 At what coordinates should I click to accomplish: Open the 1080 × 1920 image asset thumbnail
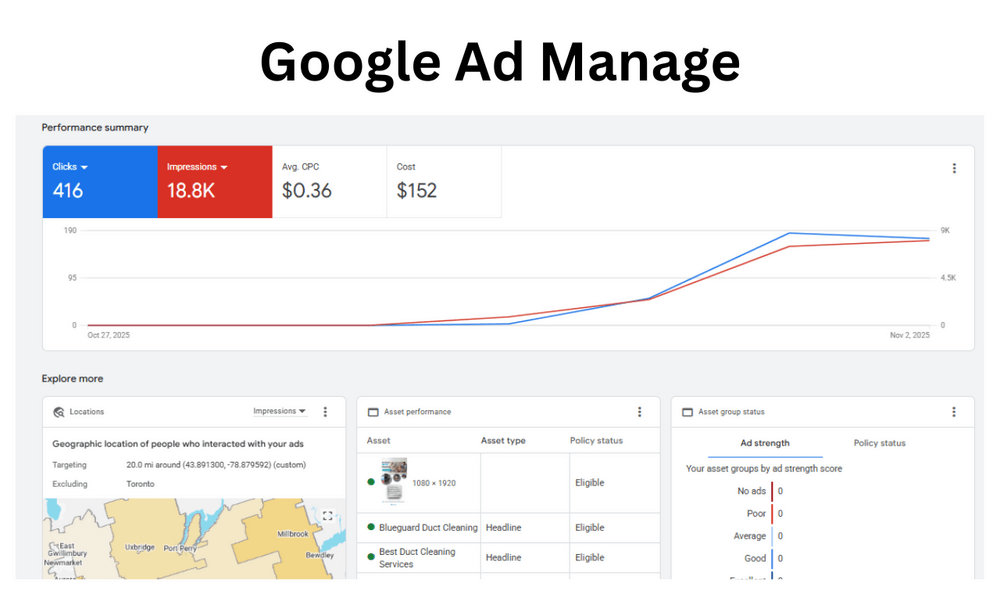point(393,481)
